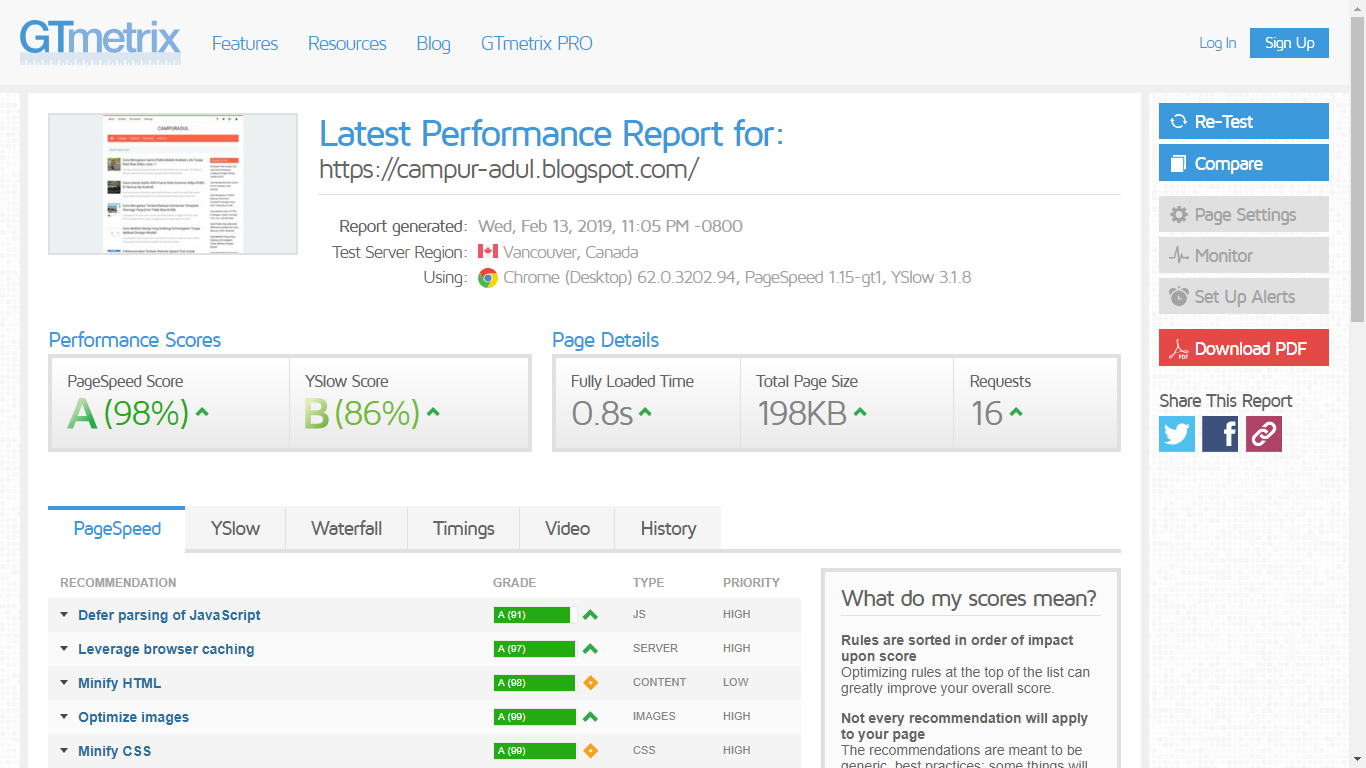Click the orange diamond icon for Minify HTML
The width and height of the screenshot is (1366, 768).
pyautogui.click(x=590, y=683)
